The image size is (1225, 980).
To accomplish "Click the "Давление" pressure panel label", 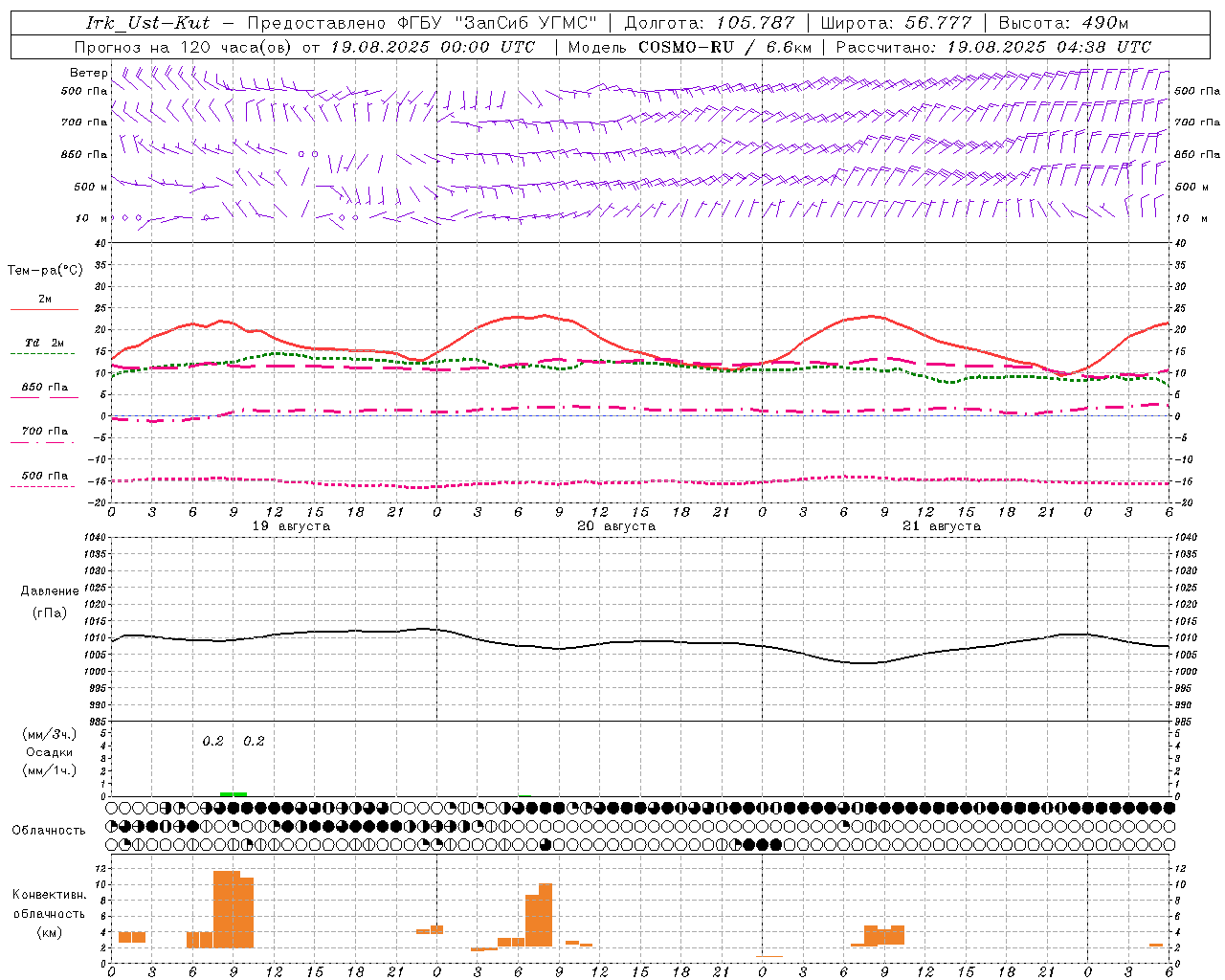I will tap(50, 591).
